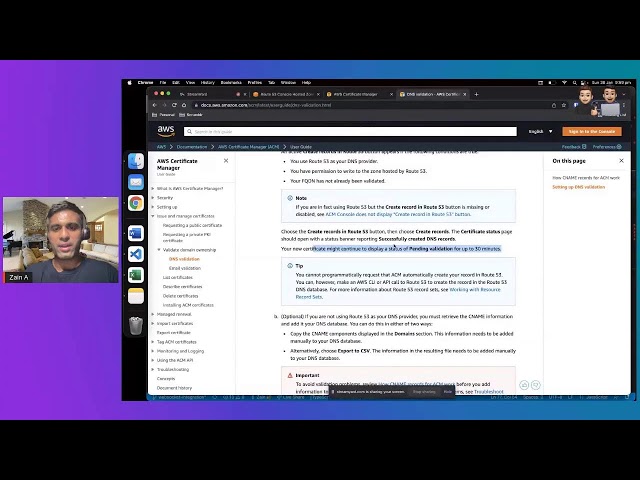Expand the Tag ACM certificates section

(x=153, y=342)
